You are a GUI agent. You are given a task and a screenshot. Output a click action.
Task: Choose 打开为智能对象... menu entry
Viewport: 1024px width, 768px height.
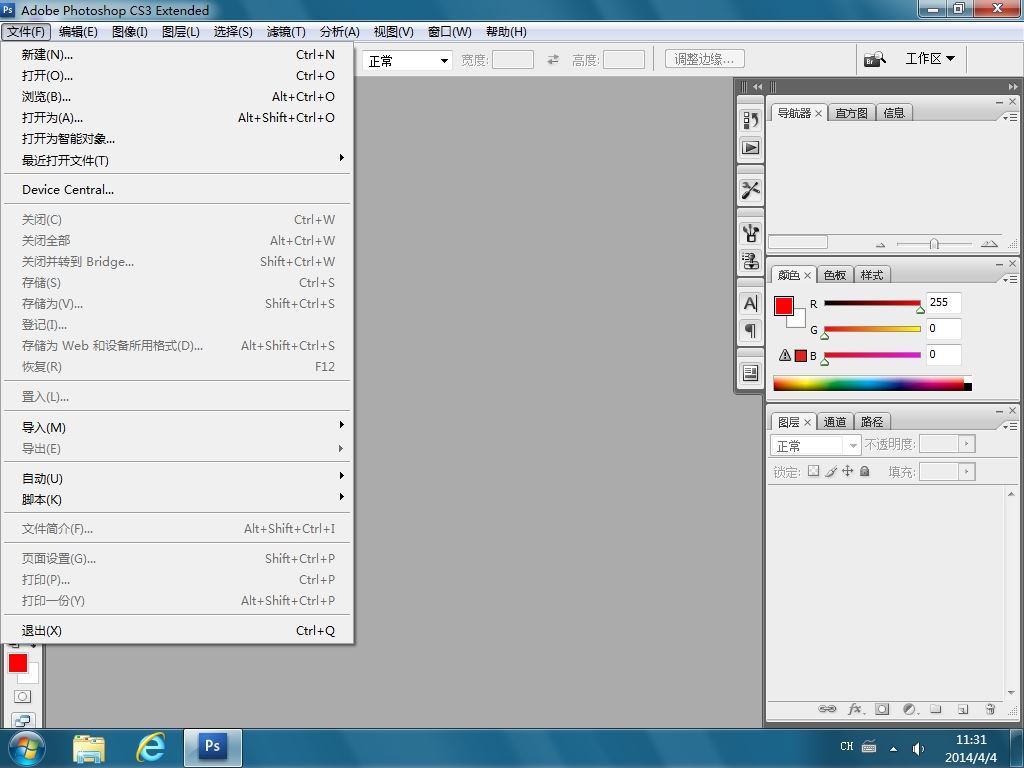[x=177, y=138]
